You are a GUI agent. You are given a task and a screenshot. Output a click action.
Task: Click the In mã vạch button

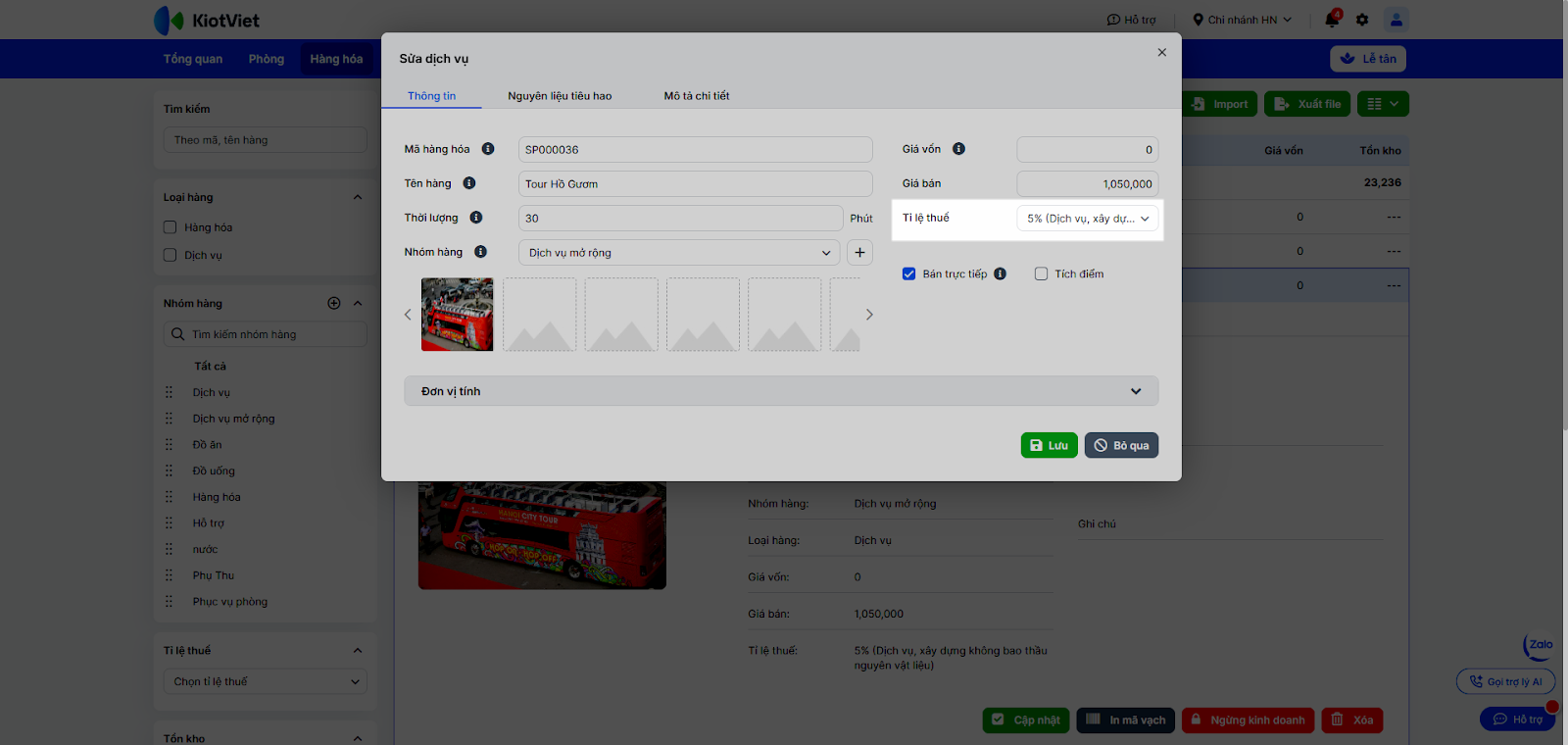tap(1126, 720)
